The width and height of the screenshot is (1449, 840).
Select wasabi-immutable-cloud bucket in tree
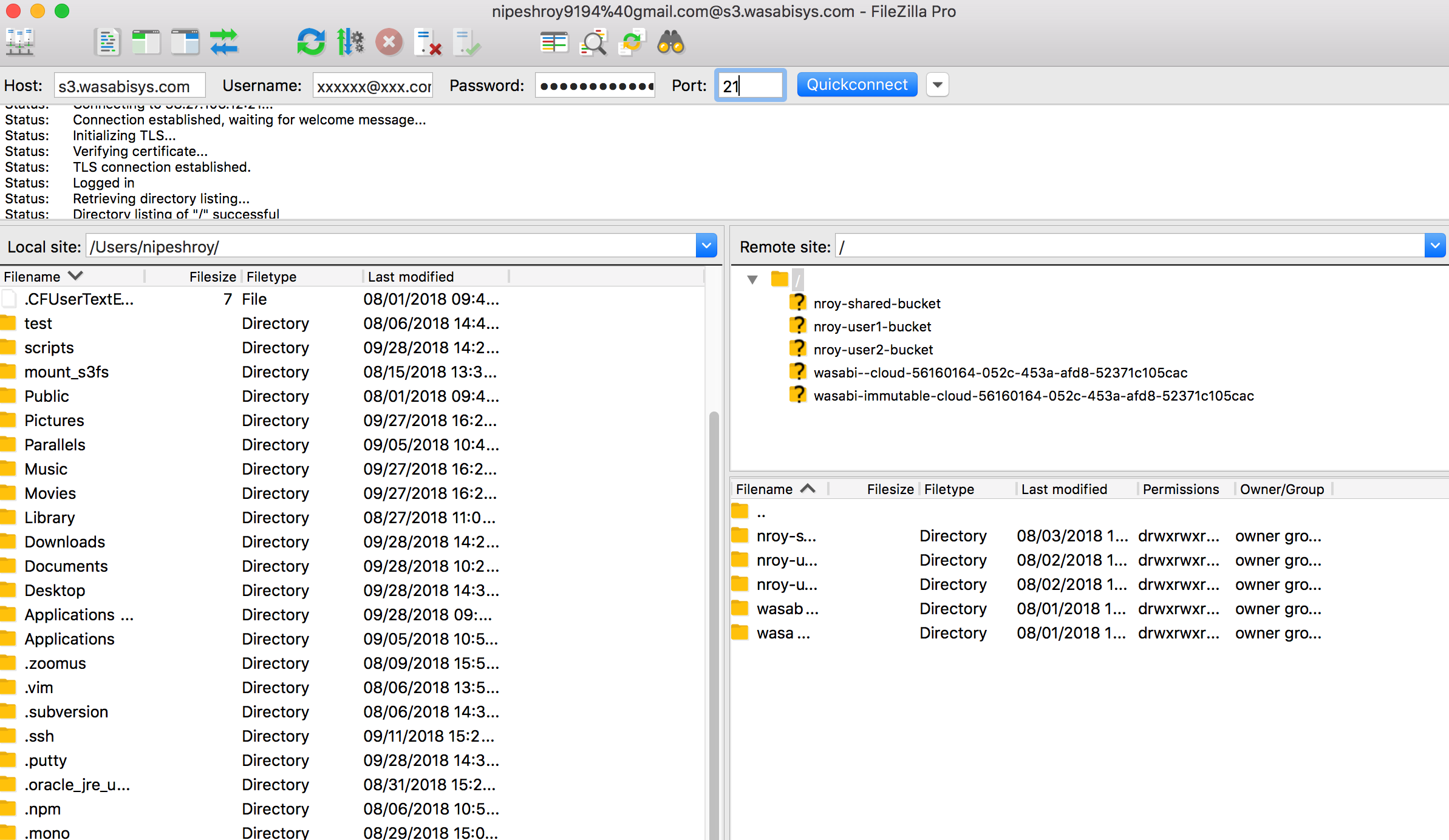click(1034, 396)
